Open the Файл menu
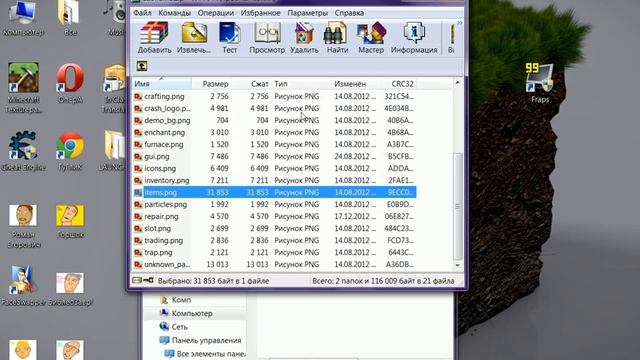 click(x=142, y=13)
